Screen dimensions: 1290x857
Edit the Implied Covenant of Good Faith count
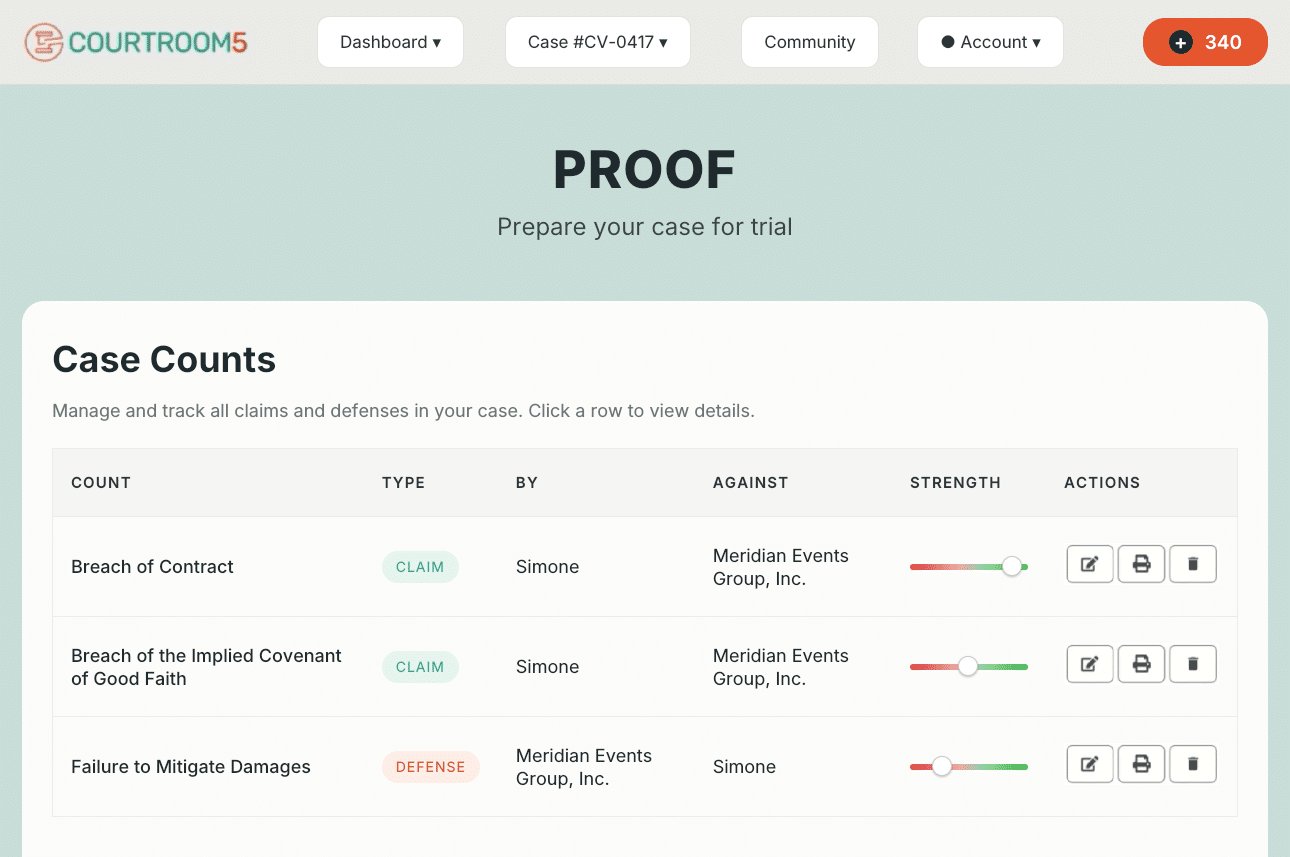pyautogui.click(x=1090, y=664)
